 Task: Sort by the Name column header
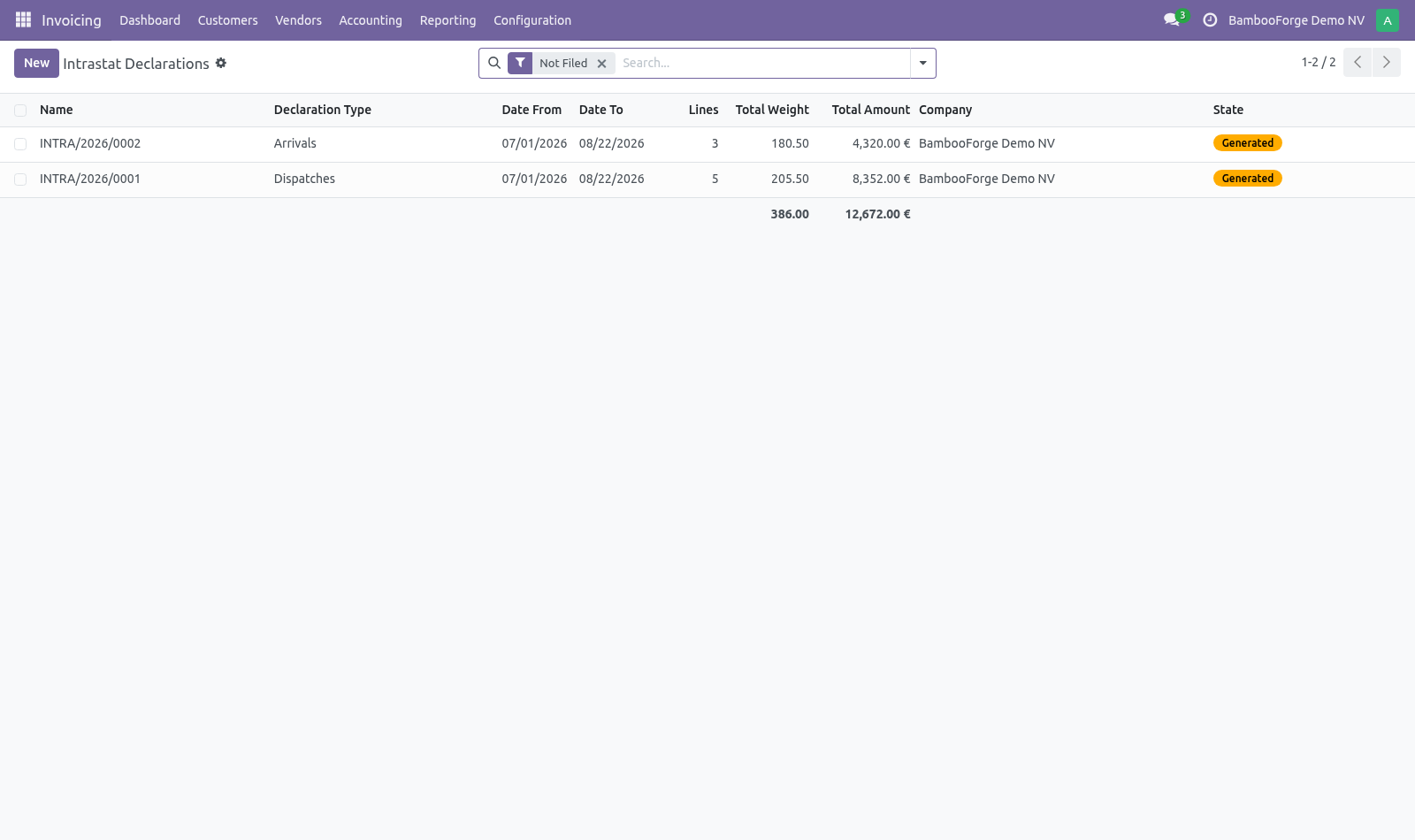[x=57, y=110]
